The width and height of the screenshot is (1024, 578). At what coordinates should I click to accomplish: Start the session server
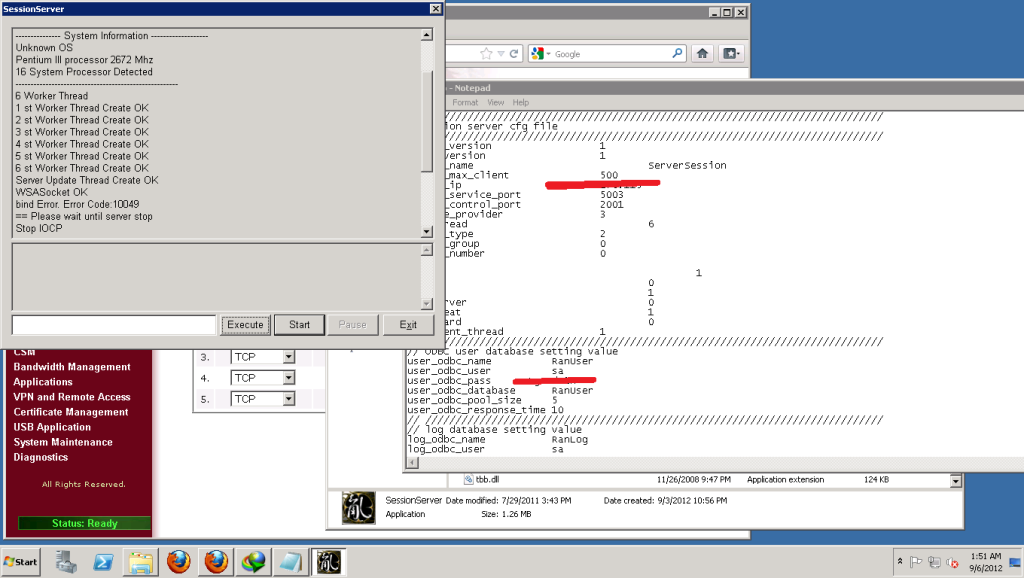[299, 325]
